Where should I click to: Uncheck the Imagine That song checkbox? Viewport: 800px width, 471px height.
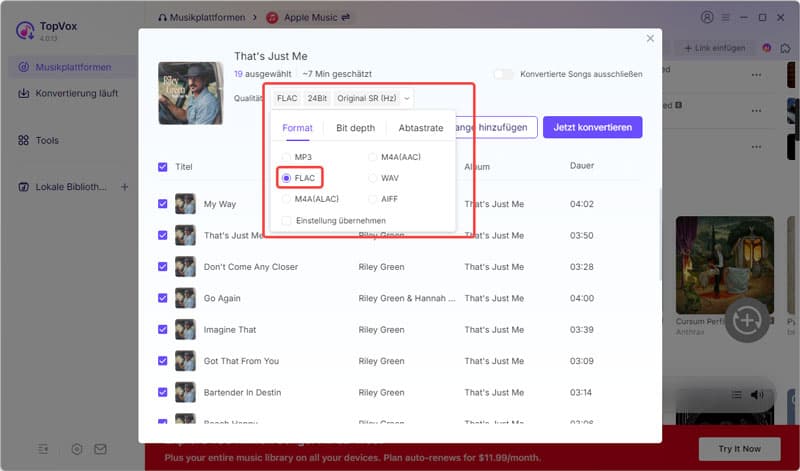[163, 330]
